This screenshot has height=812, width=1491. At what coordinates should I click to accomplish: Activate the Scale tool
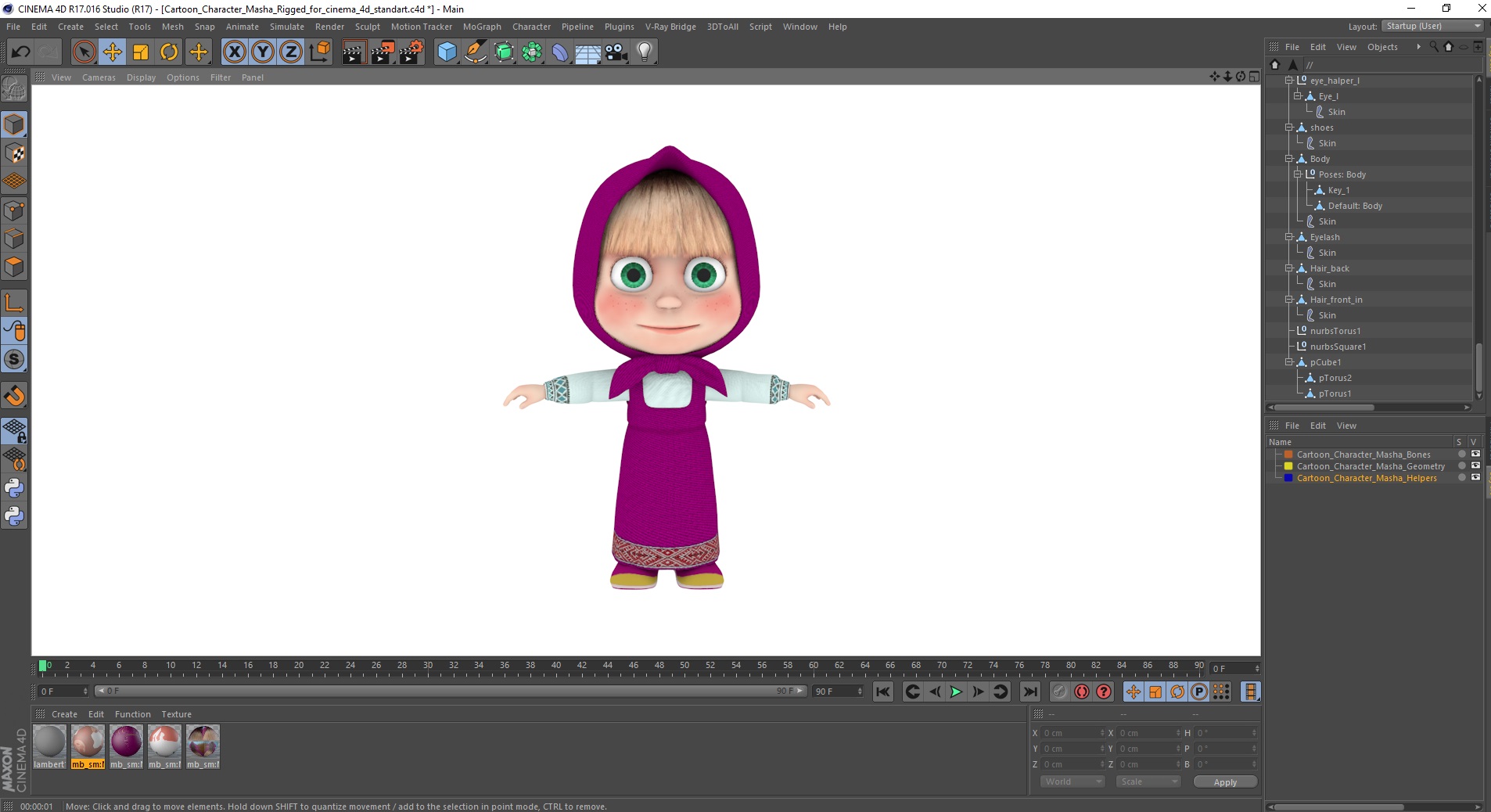click(141, 52)
